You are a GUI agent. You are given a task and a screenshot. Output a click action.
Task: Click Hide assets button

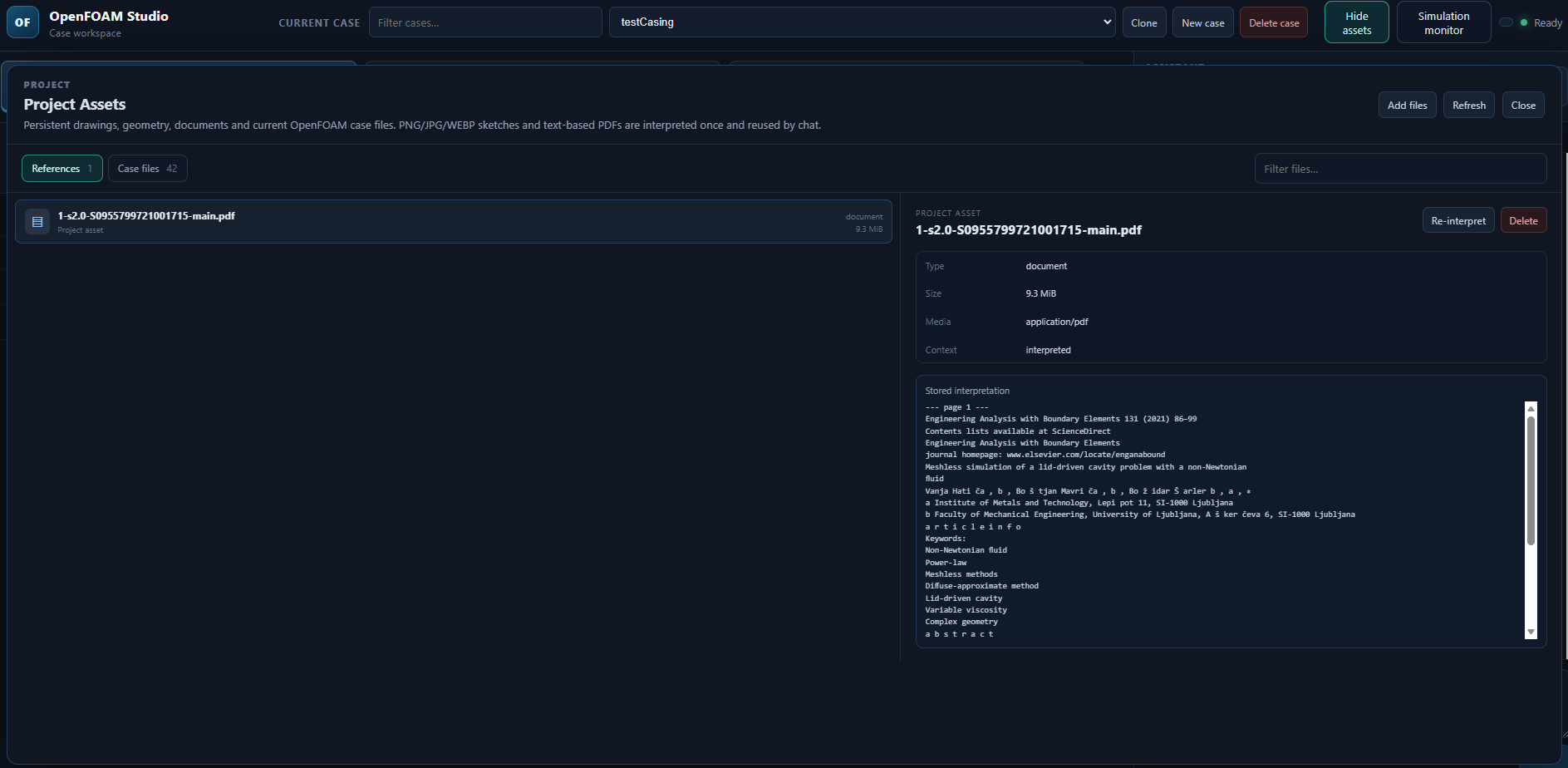tap(1357, 22)
